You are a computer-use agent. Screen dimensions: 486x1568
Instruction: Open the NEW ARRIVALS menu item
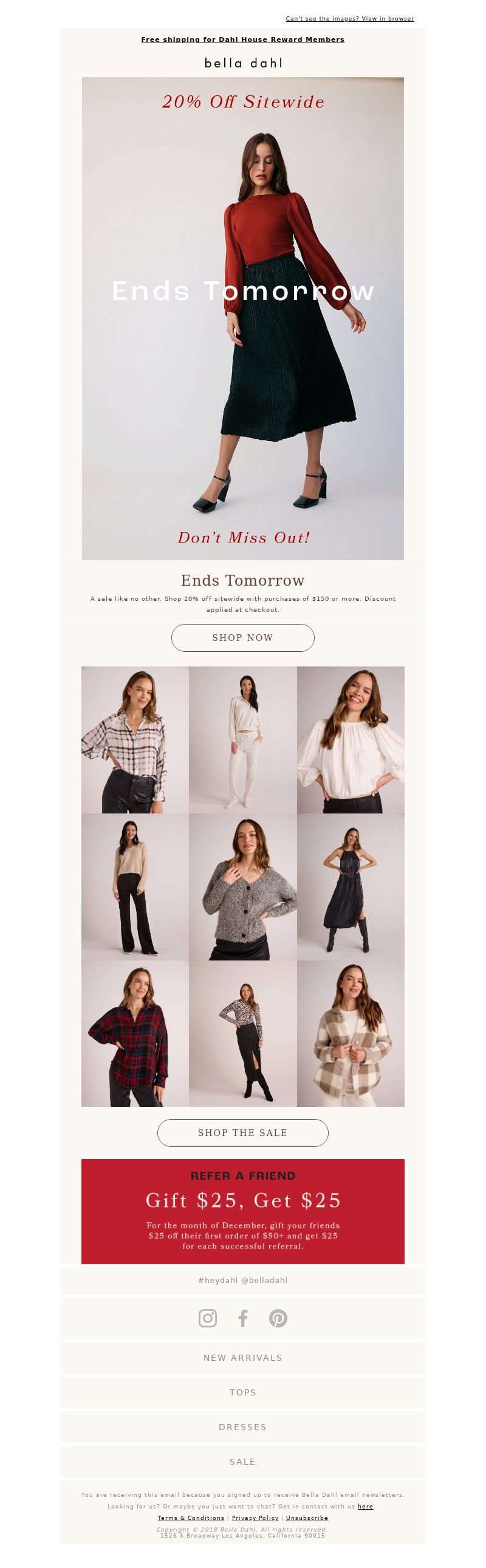pos(243,1357)
